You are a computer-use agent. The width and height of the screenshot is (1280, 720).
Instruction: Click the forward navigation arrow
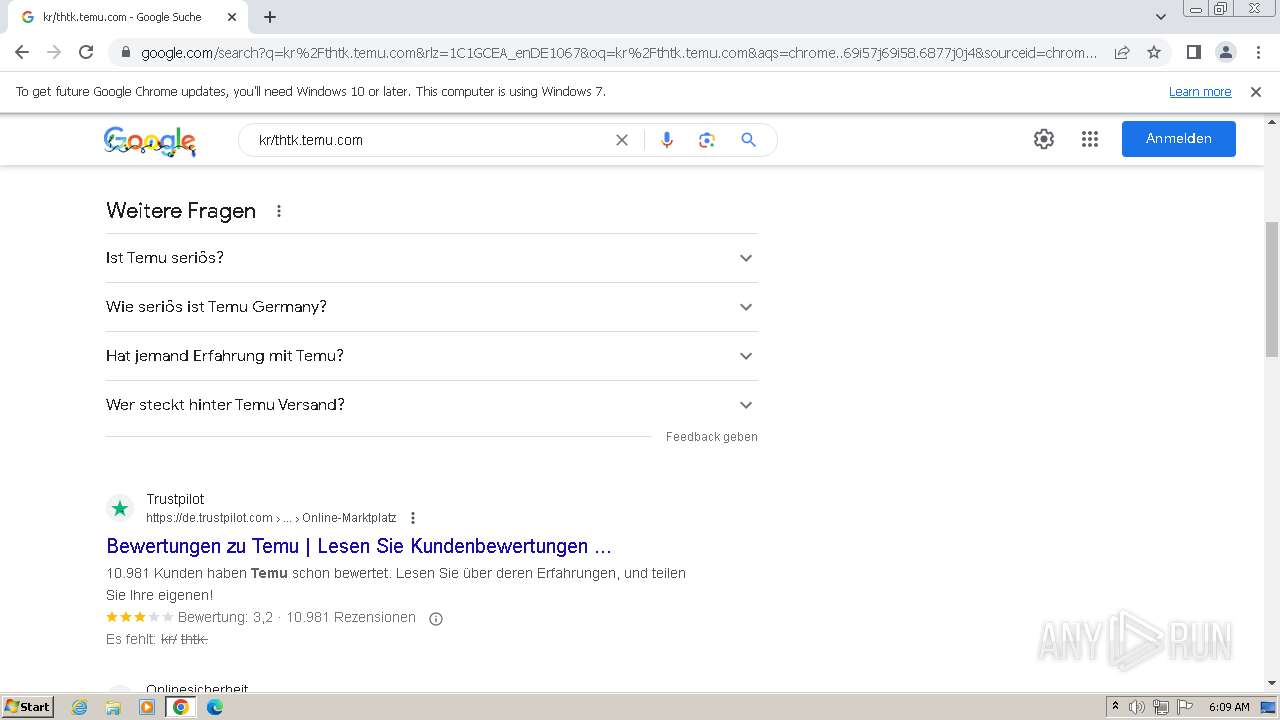54,53
